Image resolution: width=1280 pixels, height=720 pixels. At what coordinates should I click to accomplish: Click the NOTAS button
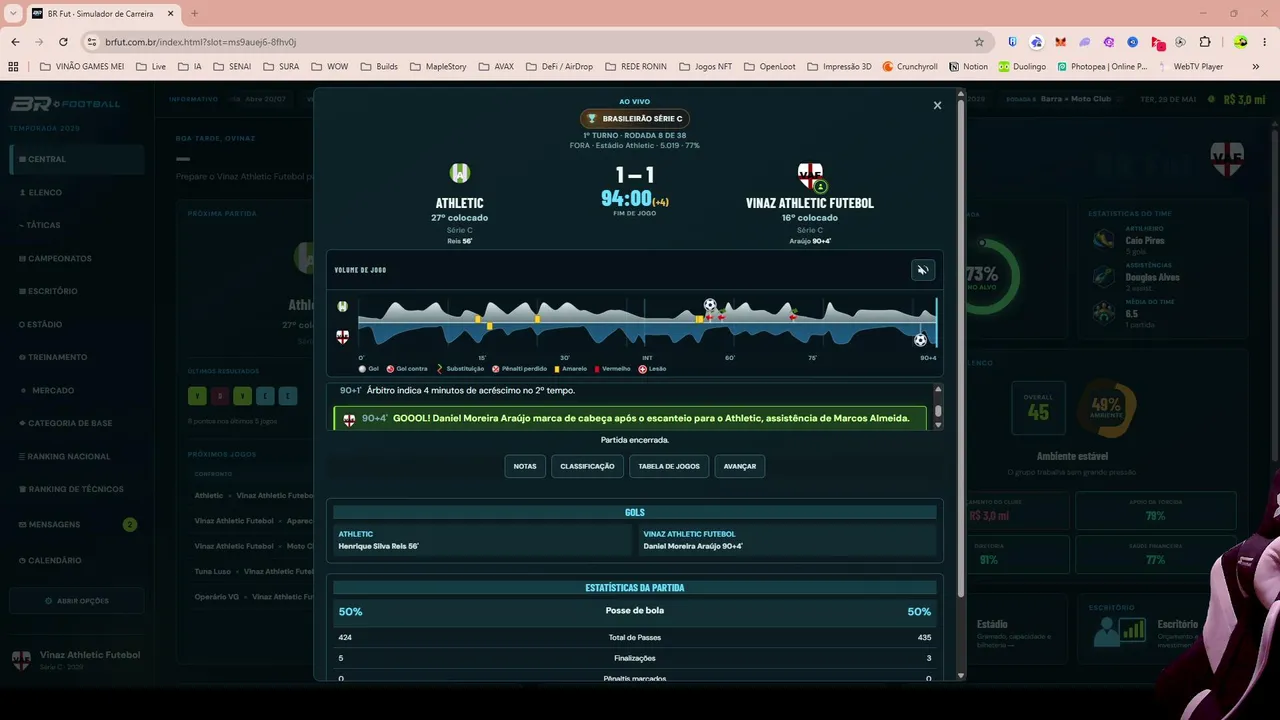(x=525, y=466)
